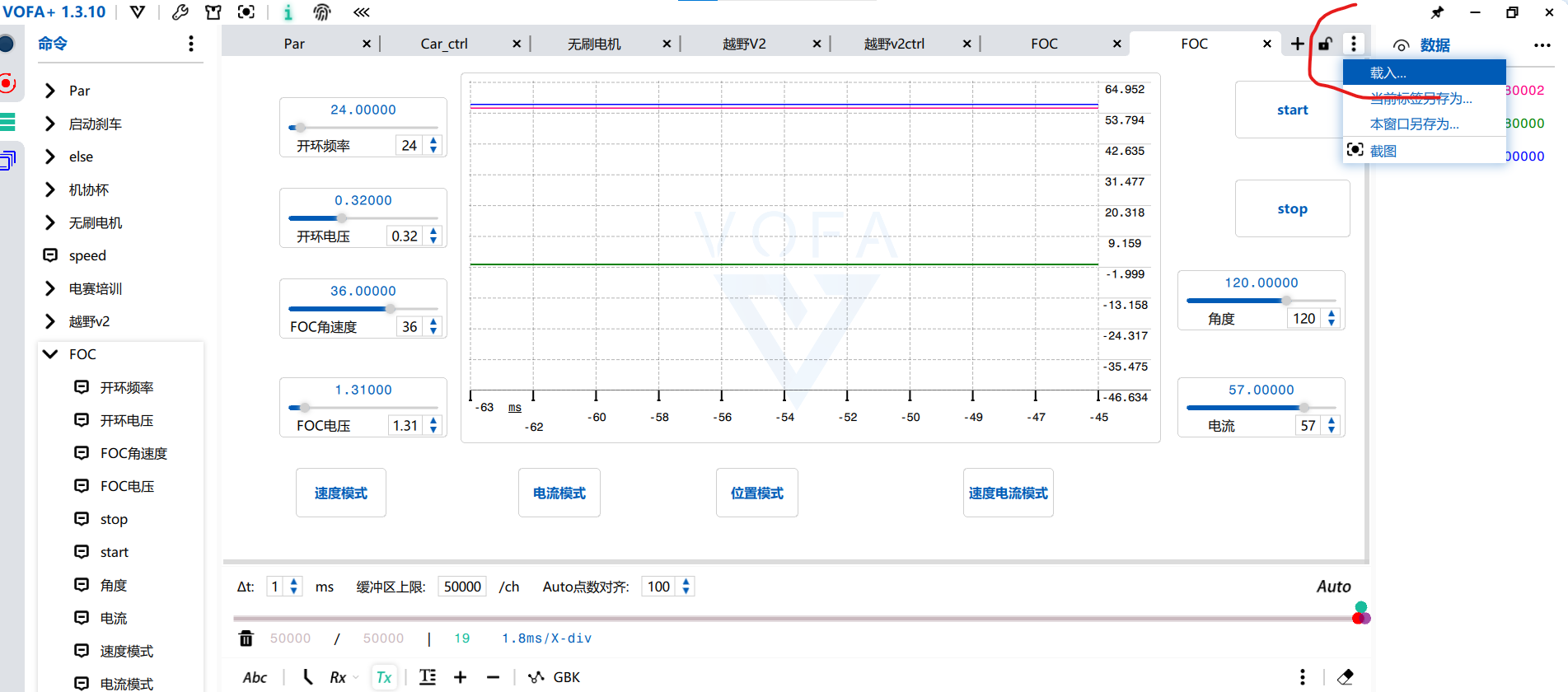Close the 无刷电机 tab
Screen dimensions: 1568x692
667,44
